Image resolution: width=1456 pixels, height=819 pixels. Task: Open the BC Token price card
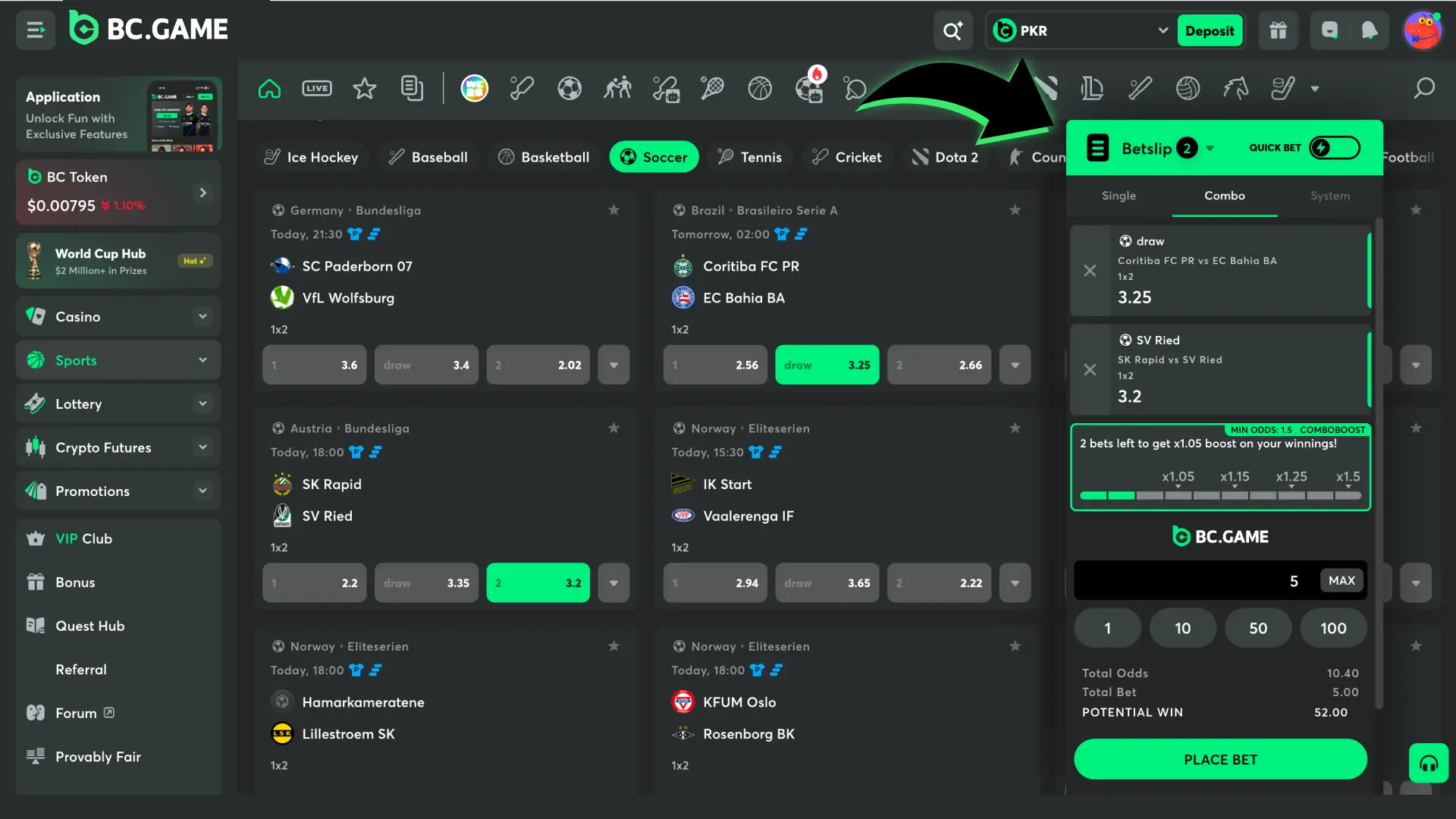(x=118, y=192)
